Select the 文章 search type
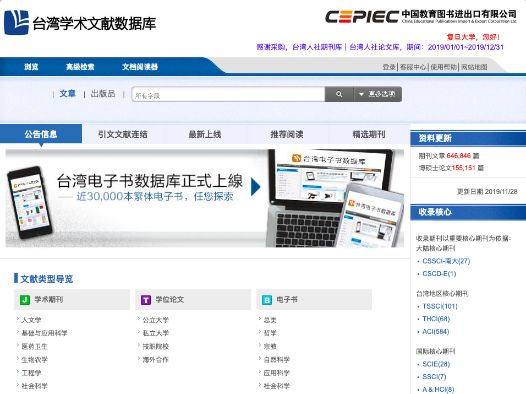Viewport: 526px width, 394px height. point(67,94)
